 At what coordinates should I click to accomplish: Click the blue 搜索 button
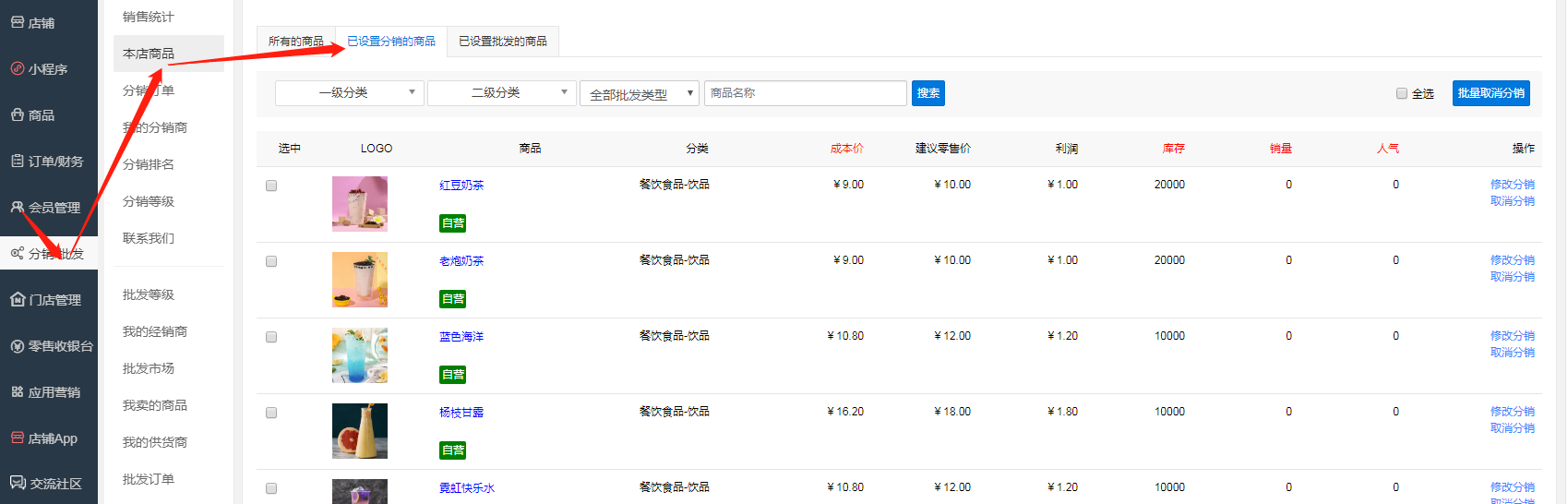tap(928, 93)
